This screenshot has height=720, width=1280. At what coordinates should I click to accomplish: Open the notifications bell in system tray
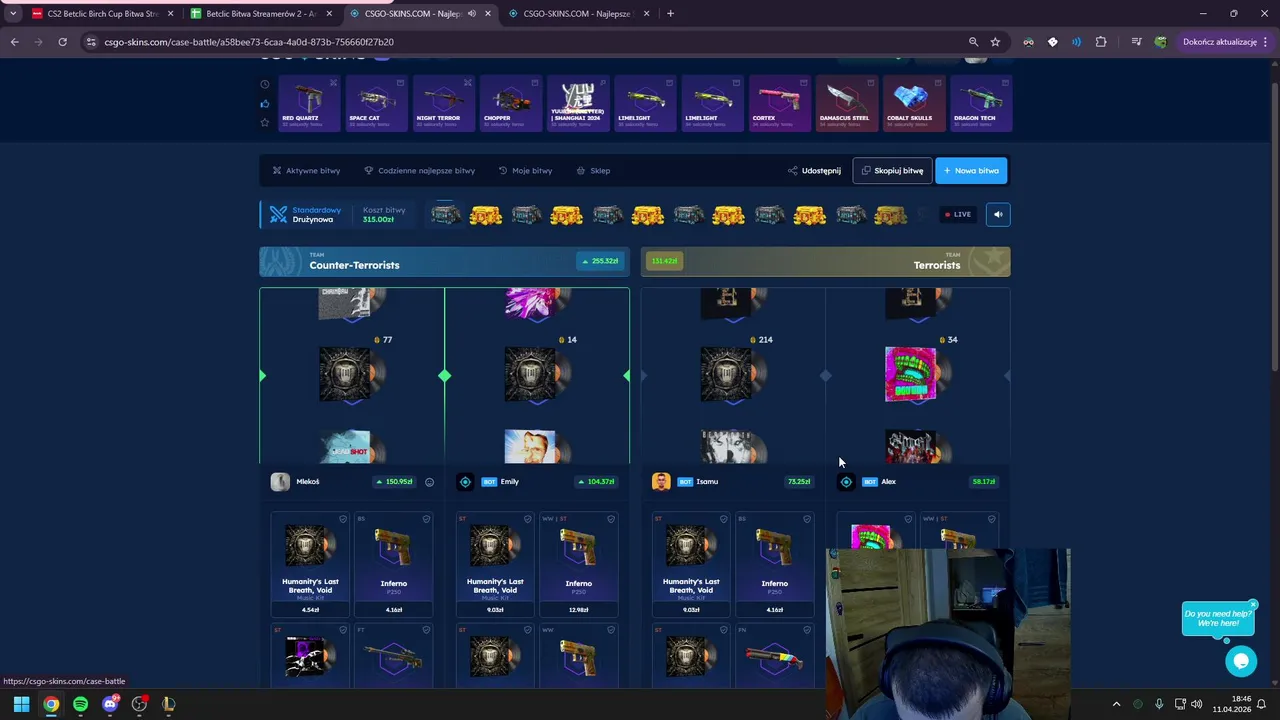1261,704
